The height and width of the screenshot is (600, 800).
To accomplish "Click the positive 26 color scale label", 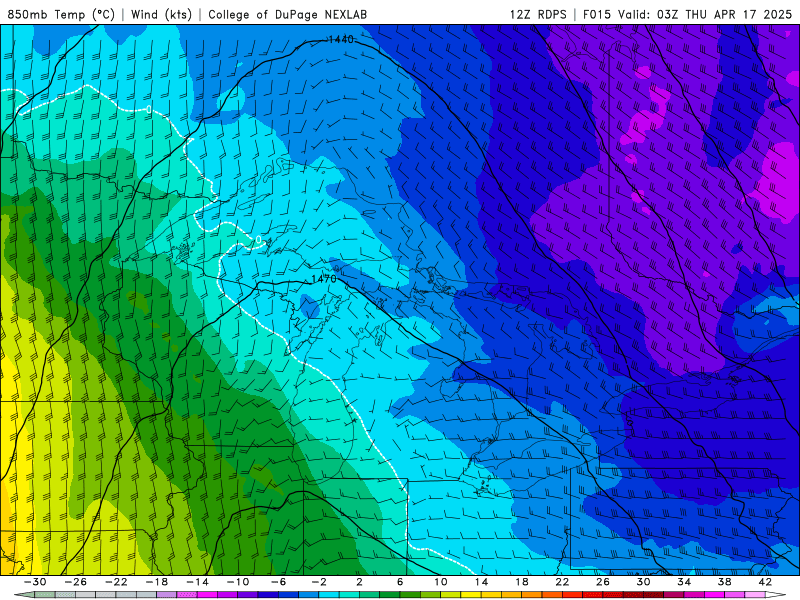I will click(x=603, y=582).
